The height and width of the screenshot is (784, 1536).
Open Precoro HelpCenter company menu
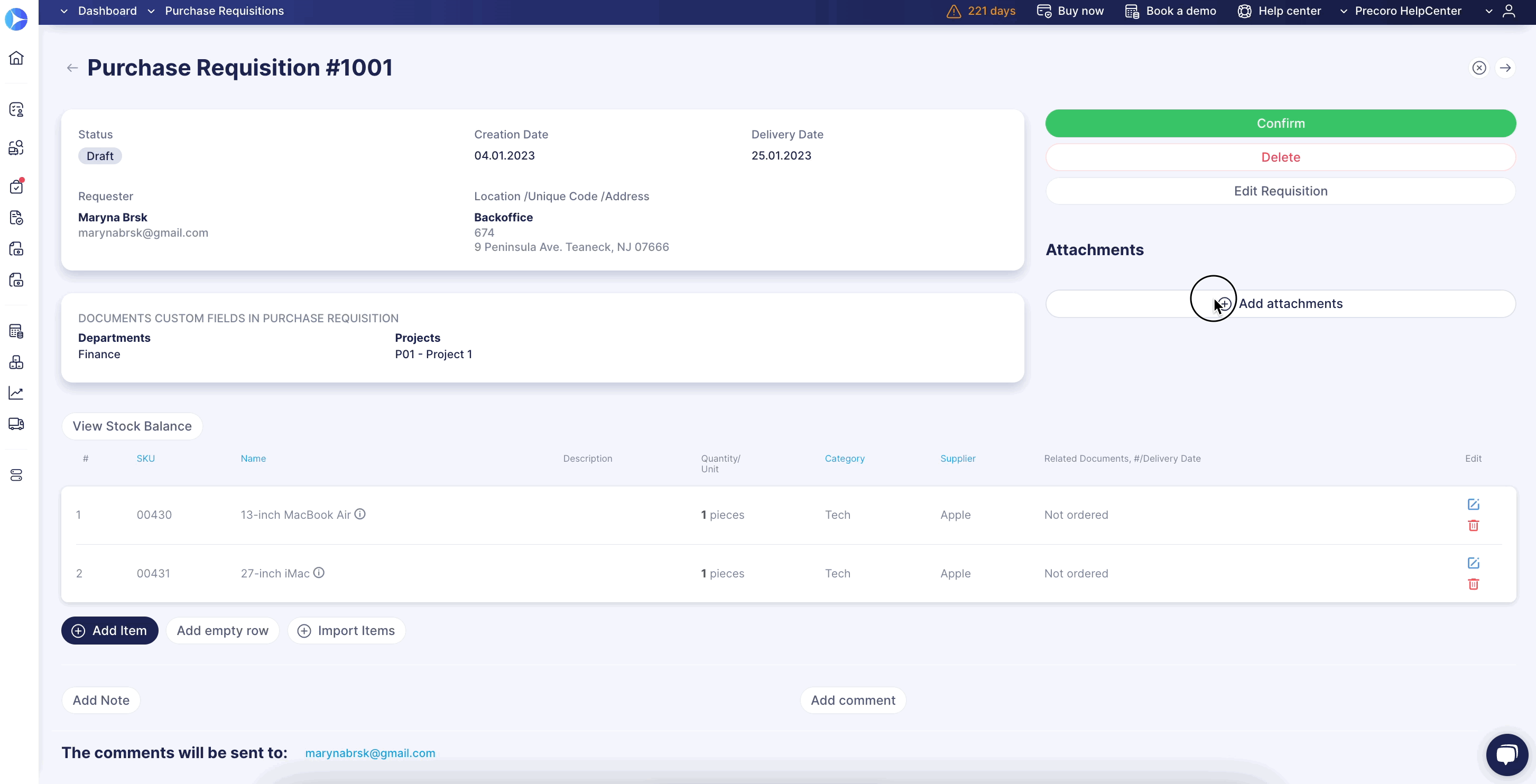[x=1408, y=11]
